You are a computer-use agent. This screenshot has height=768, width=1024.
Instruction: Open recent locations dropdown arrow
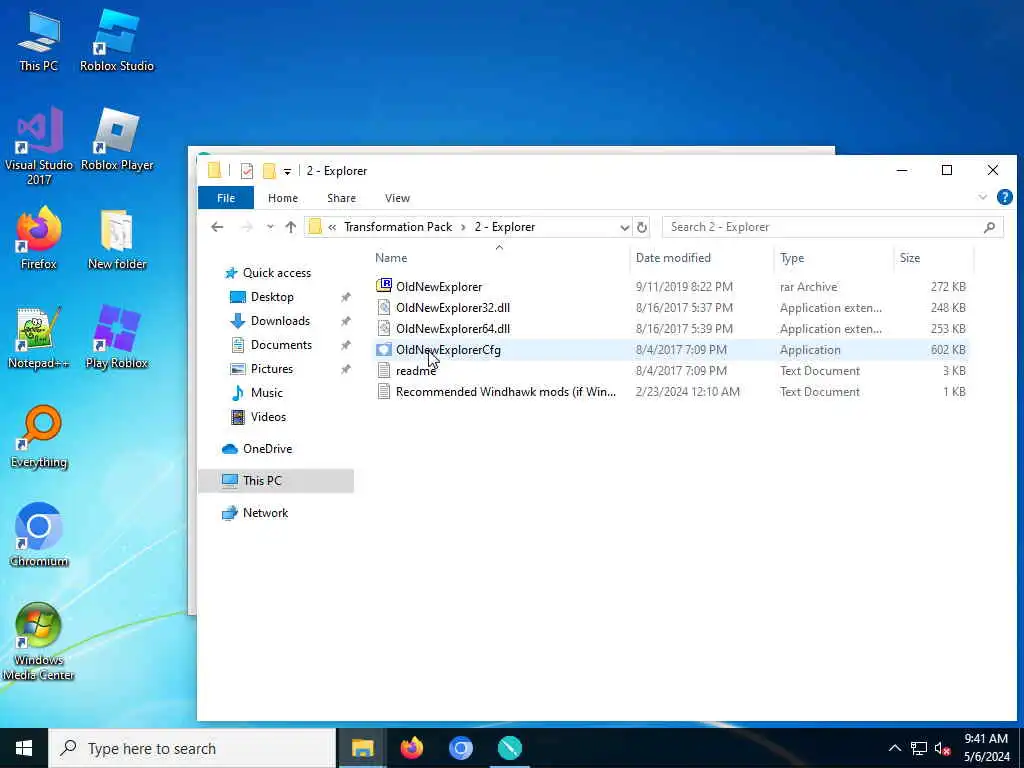[270, 227]
